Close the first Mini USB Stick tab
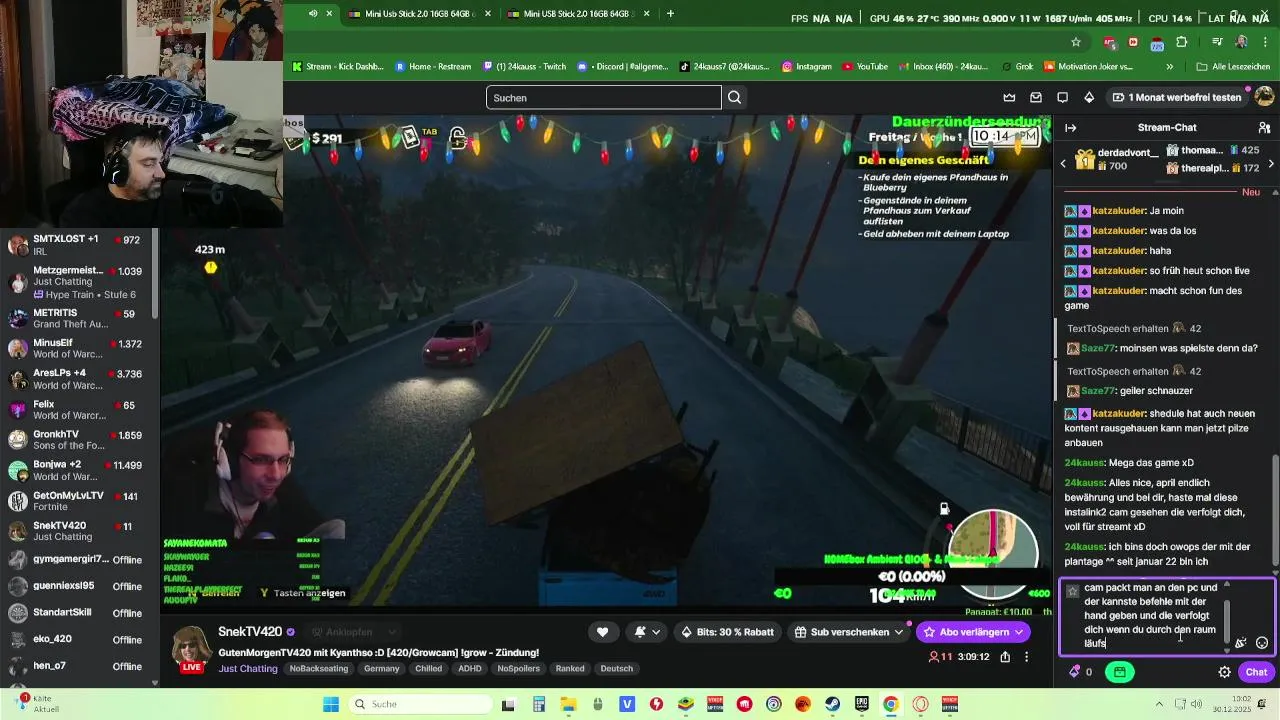The image size is (1280, 720). point(488,13)
